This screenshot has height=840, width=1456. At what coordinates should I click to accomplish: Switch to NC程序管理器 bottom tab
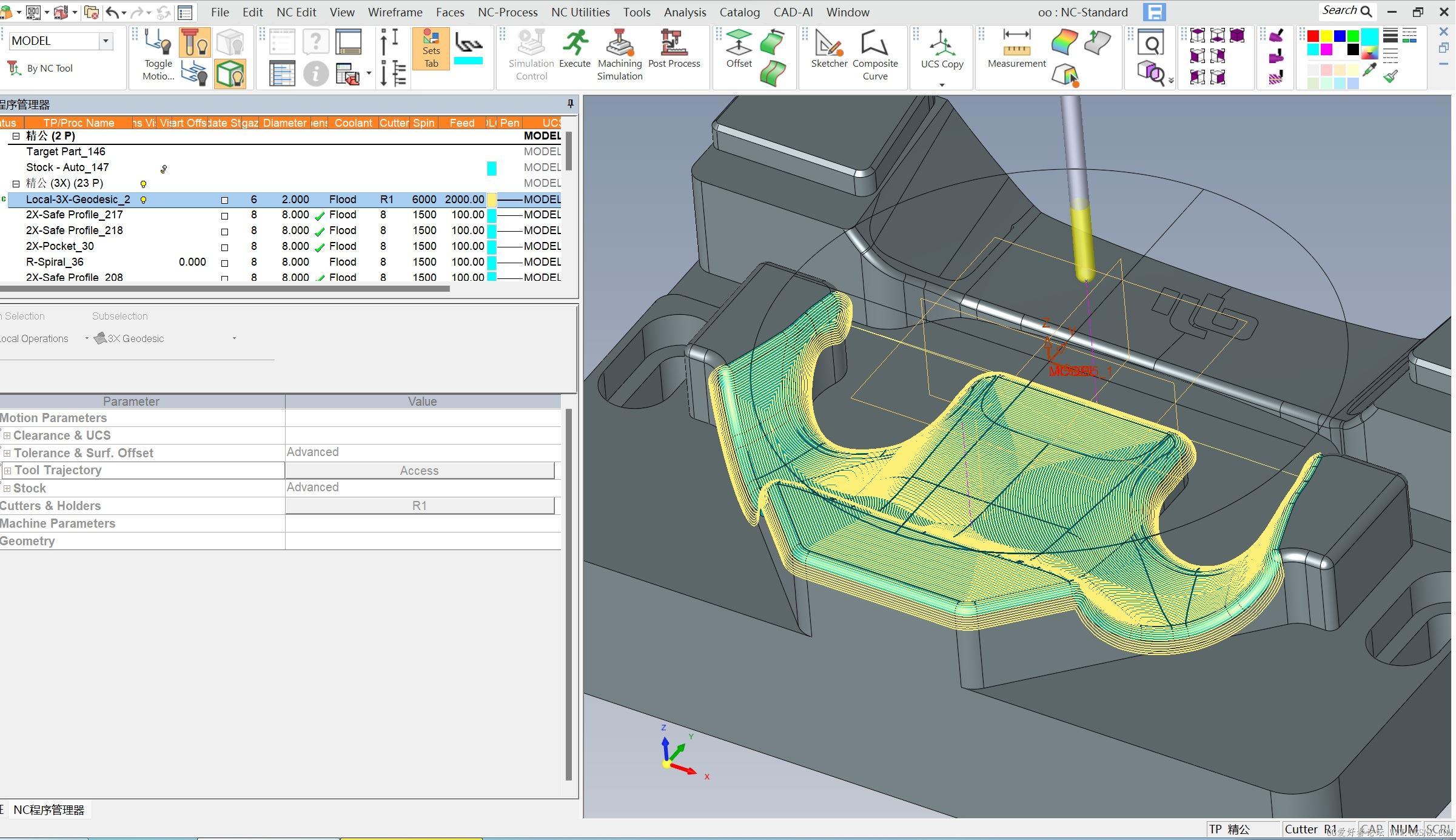coord(49,810)
